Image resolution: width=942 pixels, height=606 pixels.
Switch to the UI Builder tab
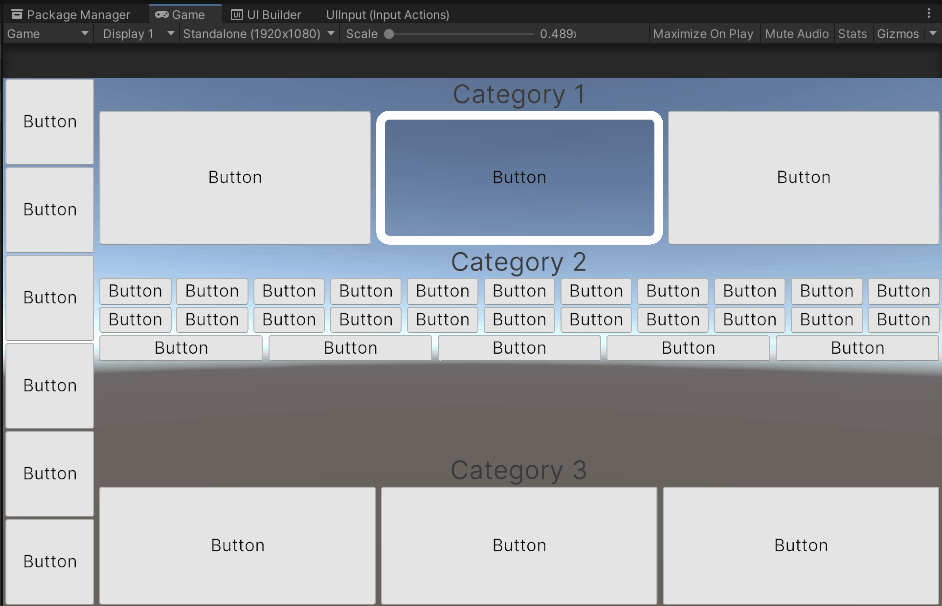click(266, 14)
